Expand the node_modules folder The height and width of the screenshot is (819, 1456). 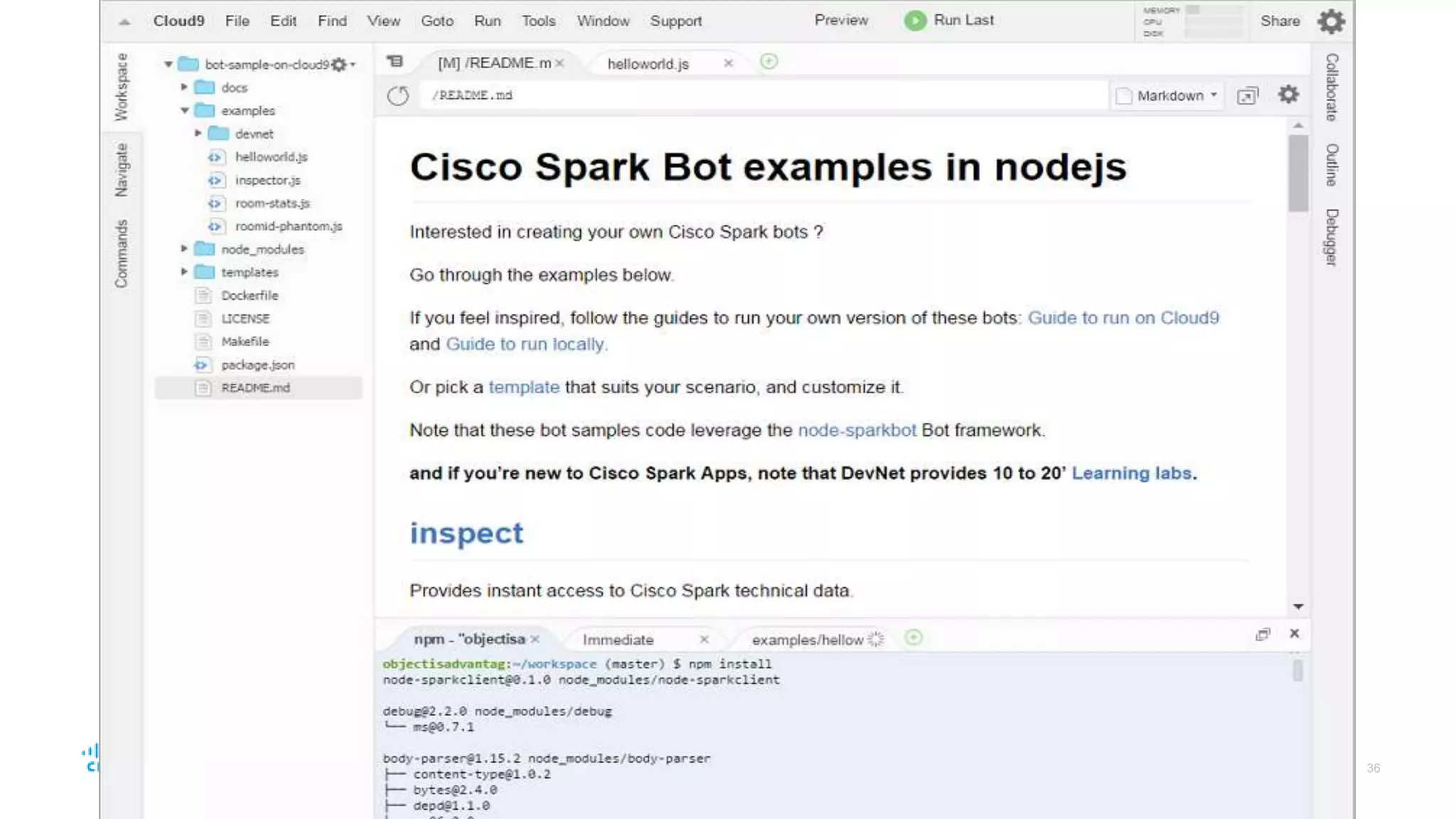(x=184, y=249)
